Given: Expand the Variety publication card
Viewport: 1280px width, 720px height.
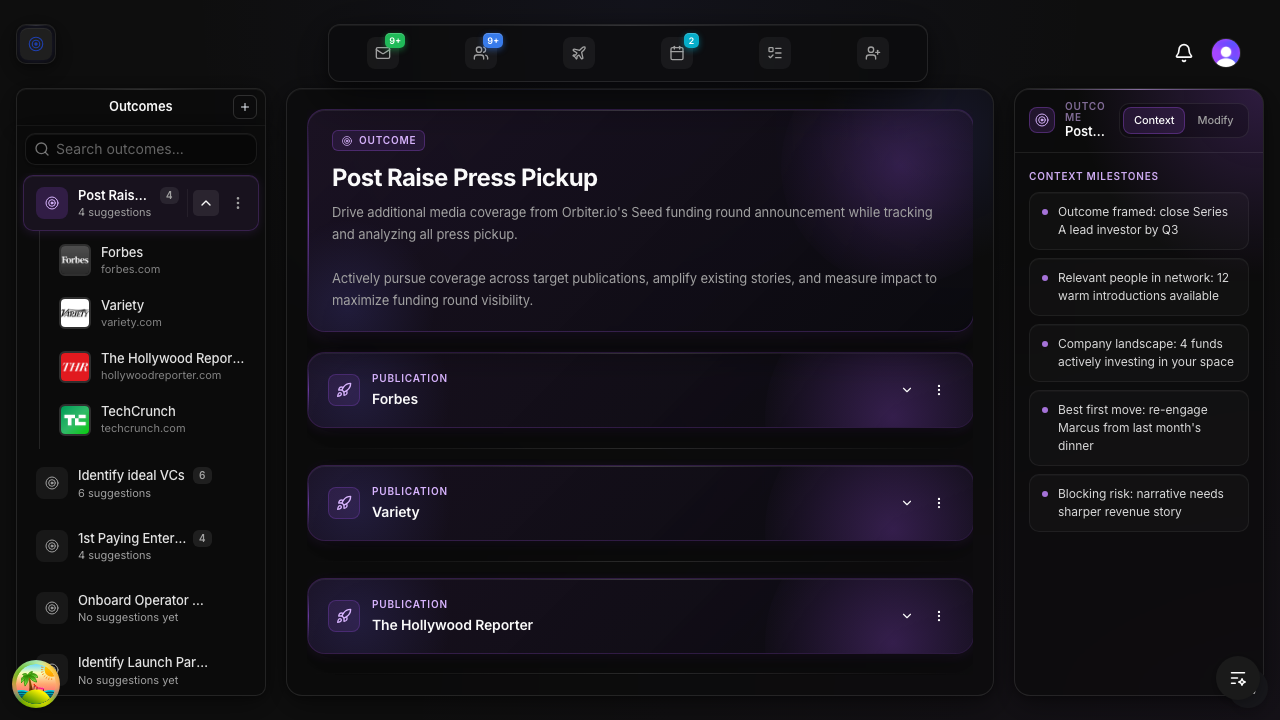Looking at the screenshot, I should [x=906, y=503].
